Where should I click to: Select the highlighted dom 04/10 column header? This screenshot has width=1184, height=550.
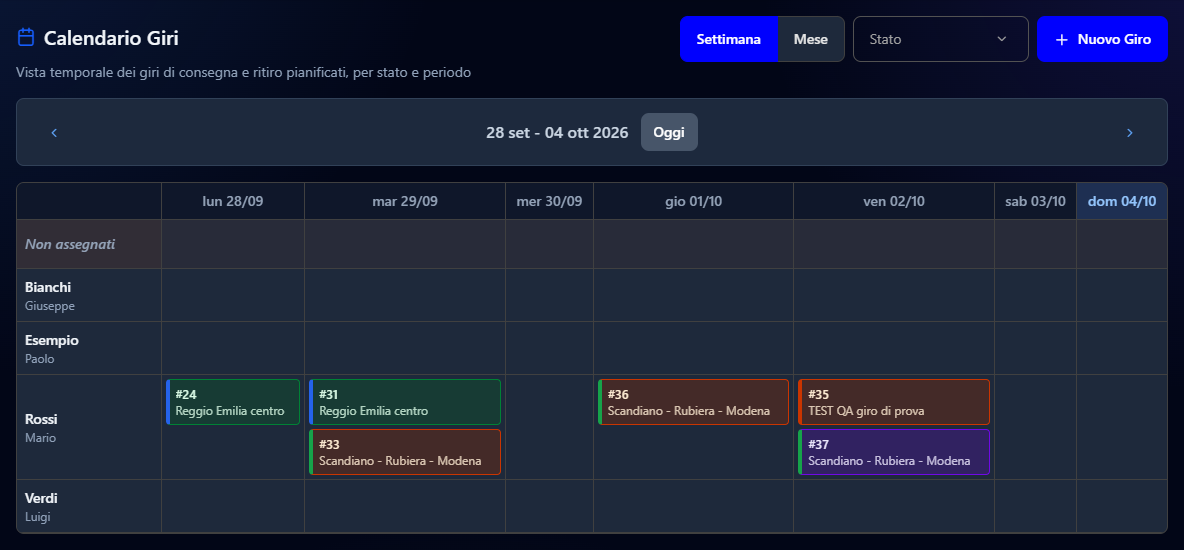(1121, 202)
